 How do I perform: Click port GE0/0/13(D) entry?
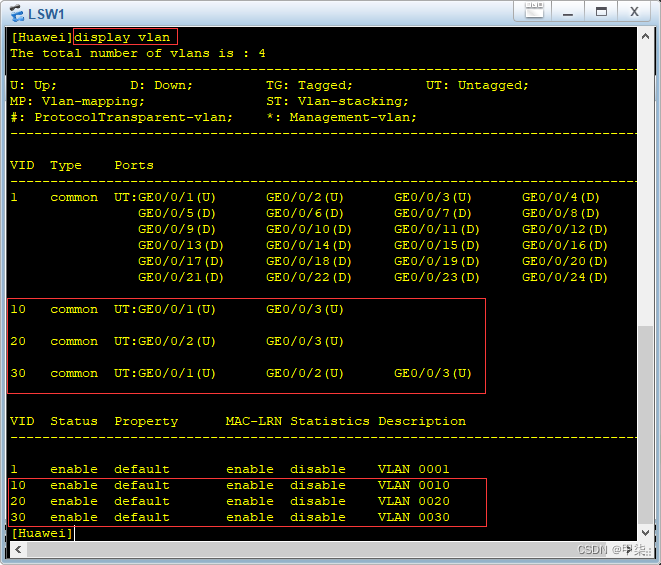[x=181, y=245]
